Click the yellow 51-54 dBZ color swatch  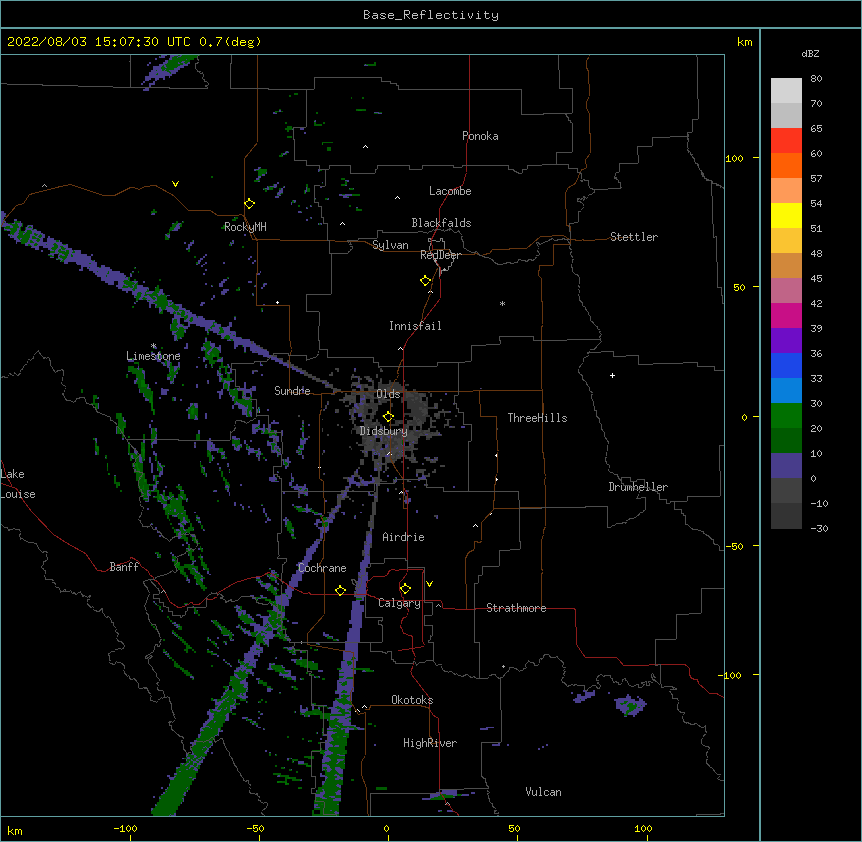click(x=786, y=216)
